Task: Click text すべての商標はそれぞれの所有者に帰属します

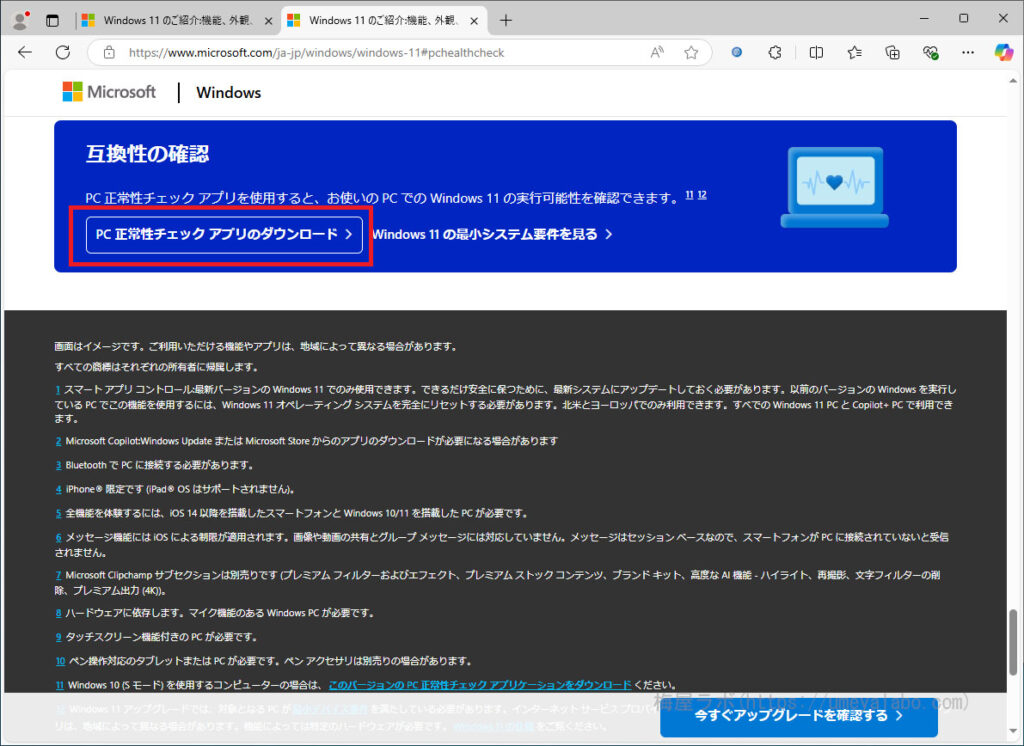Action: pos(156,367)
